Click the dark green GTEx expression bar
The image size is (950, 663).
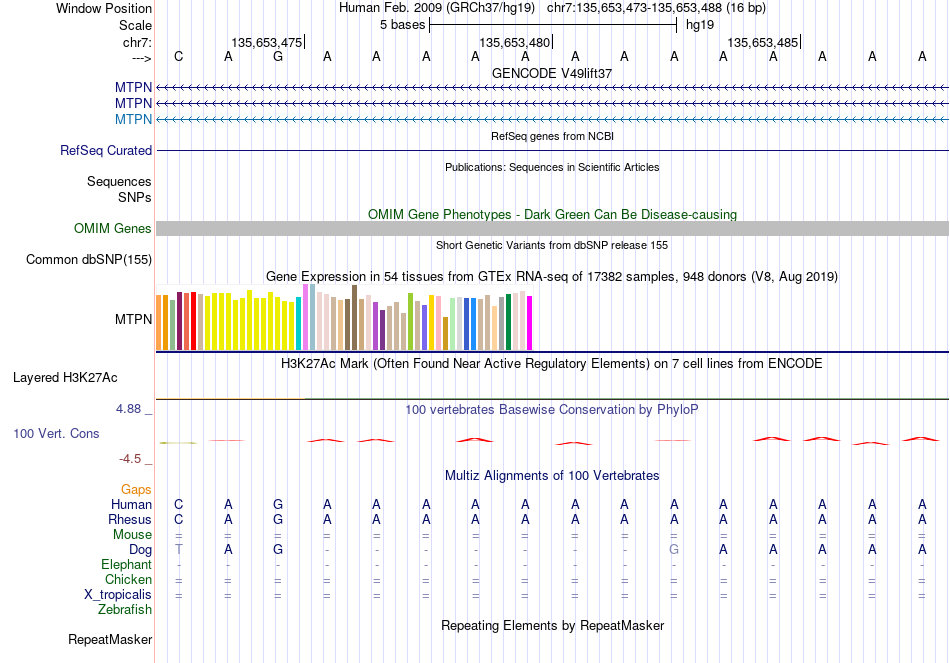[508, 322]
